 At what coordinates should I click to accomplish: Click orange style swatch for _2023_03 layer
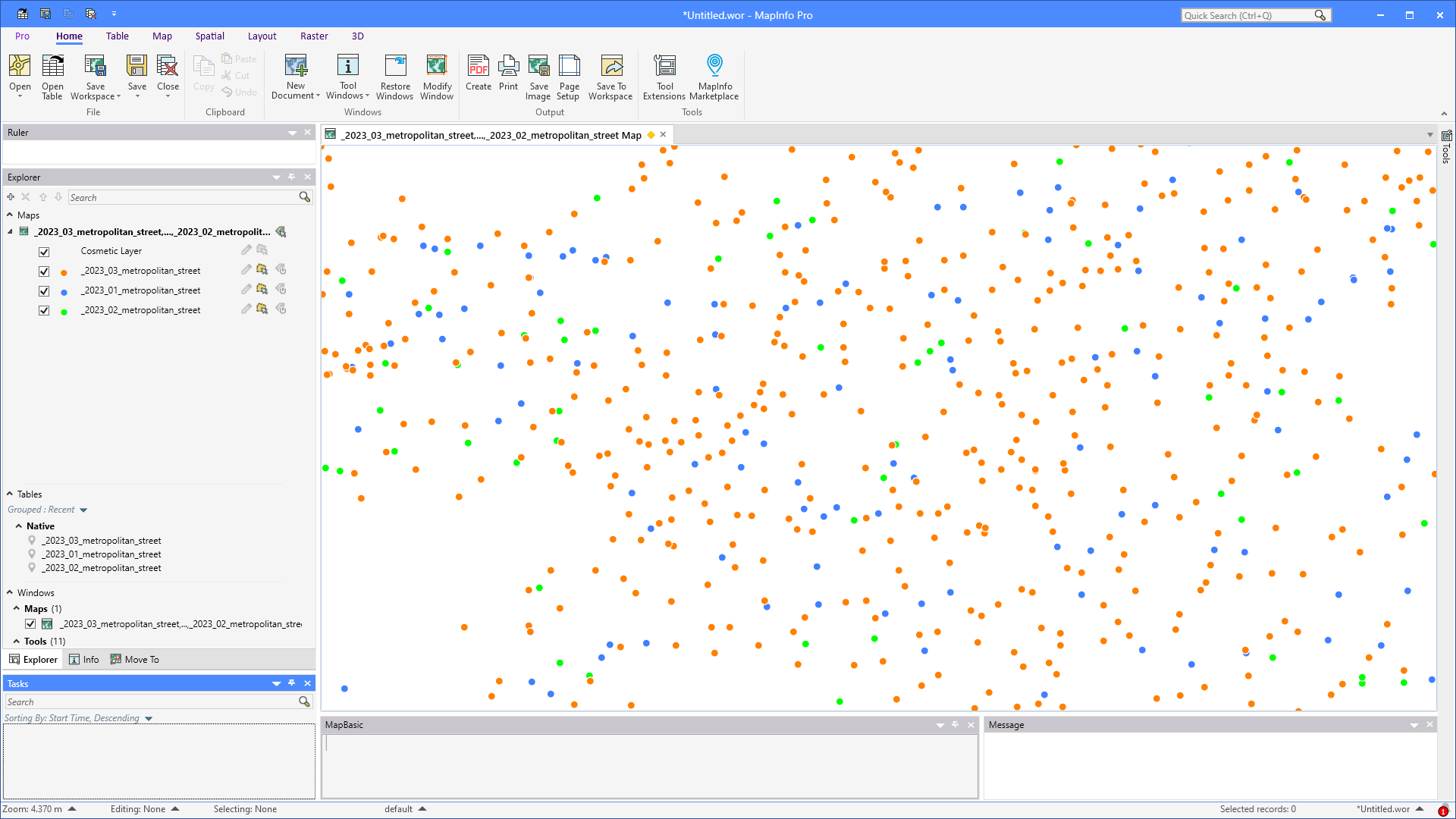point(64,272)
